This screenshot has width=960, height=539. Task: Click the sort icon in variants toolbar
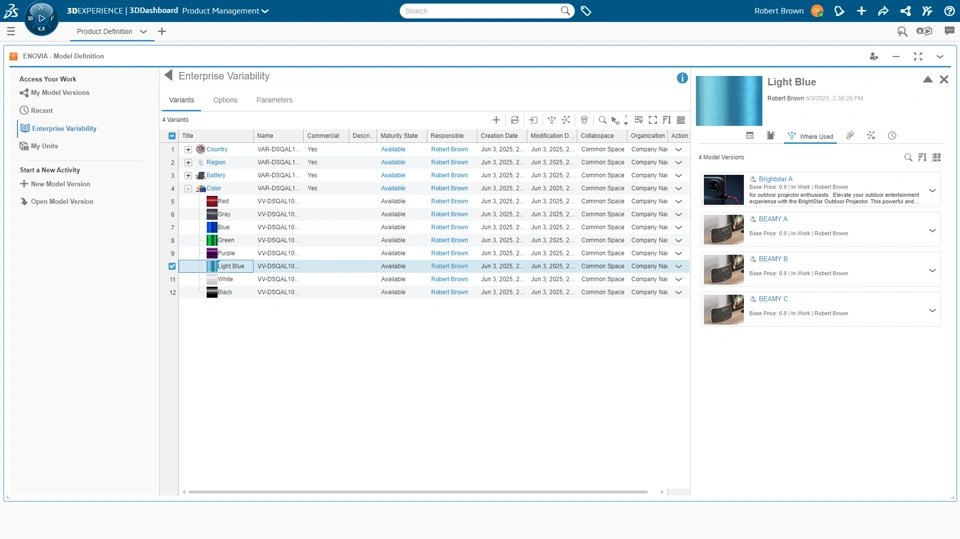pos(667,120)
